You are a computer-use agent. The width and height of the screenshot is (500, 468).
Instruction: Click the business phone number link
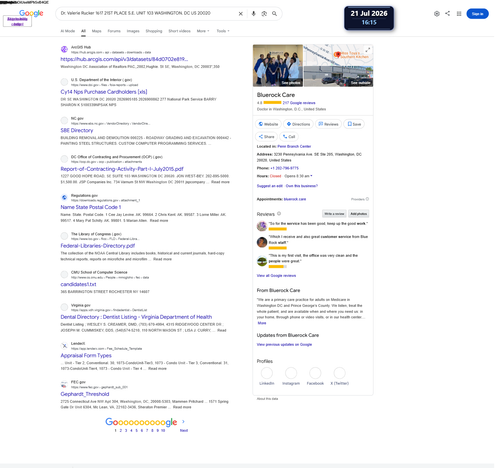pyautogui.click(x=284, y=168)
